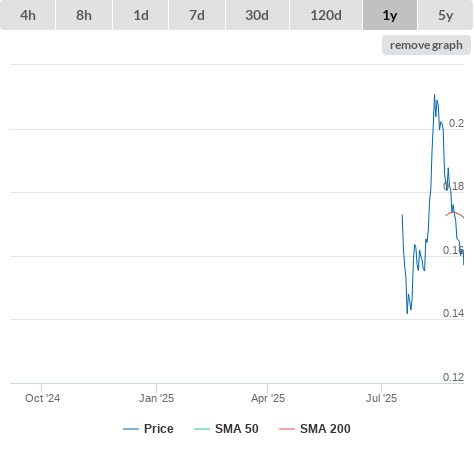Viewport: 474px width, 455px height.
Task: Click the green SMA 50 legend swatch
Action: (202, 429)
